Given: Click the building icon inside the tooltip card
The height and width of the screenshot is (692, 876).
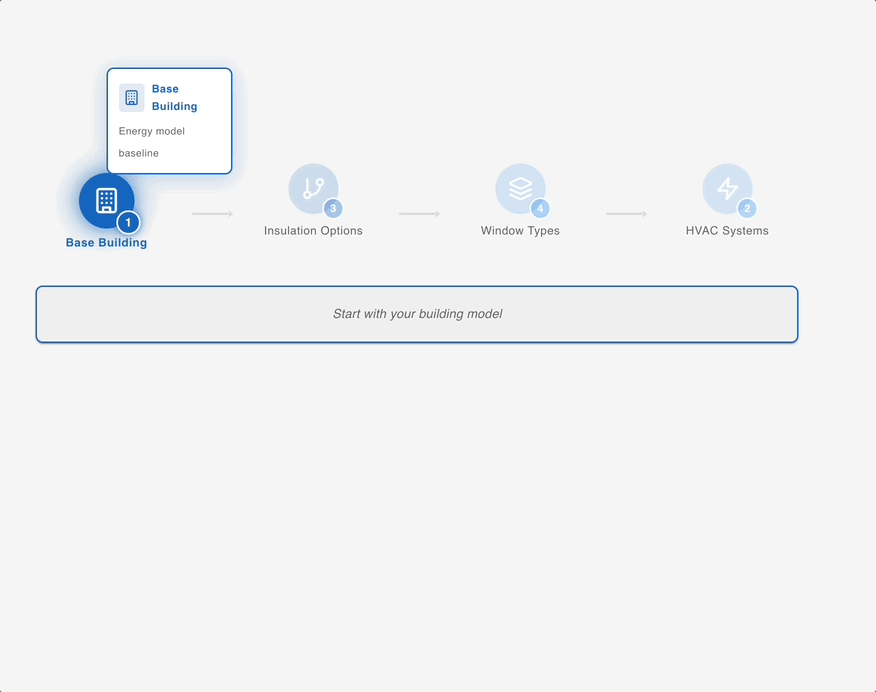Looking at the screenshot, I should pos(132,98).
